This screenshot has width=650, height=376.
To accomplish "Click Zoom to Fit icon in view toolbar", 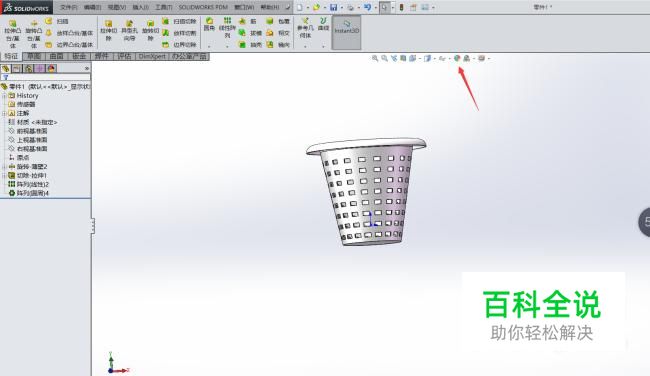I will pos(375,58).
